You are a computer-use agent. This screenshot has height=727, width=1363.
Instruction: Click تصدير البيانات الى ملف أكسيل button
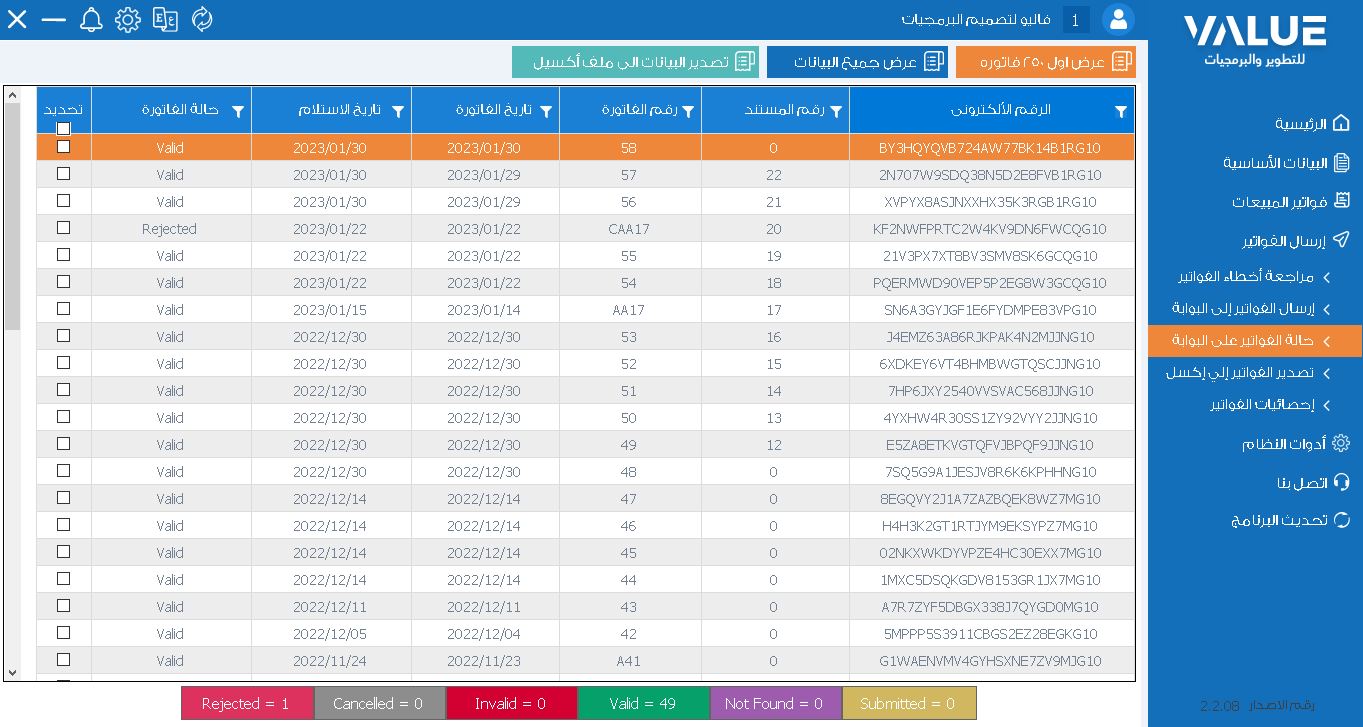click(636, 62)
